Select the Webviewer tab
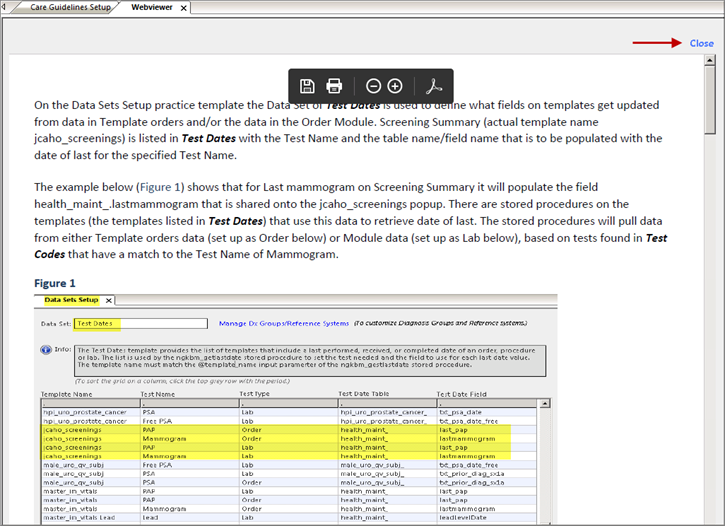This screenshot has height=526, width=725. tap(152, 7)
